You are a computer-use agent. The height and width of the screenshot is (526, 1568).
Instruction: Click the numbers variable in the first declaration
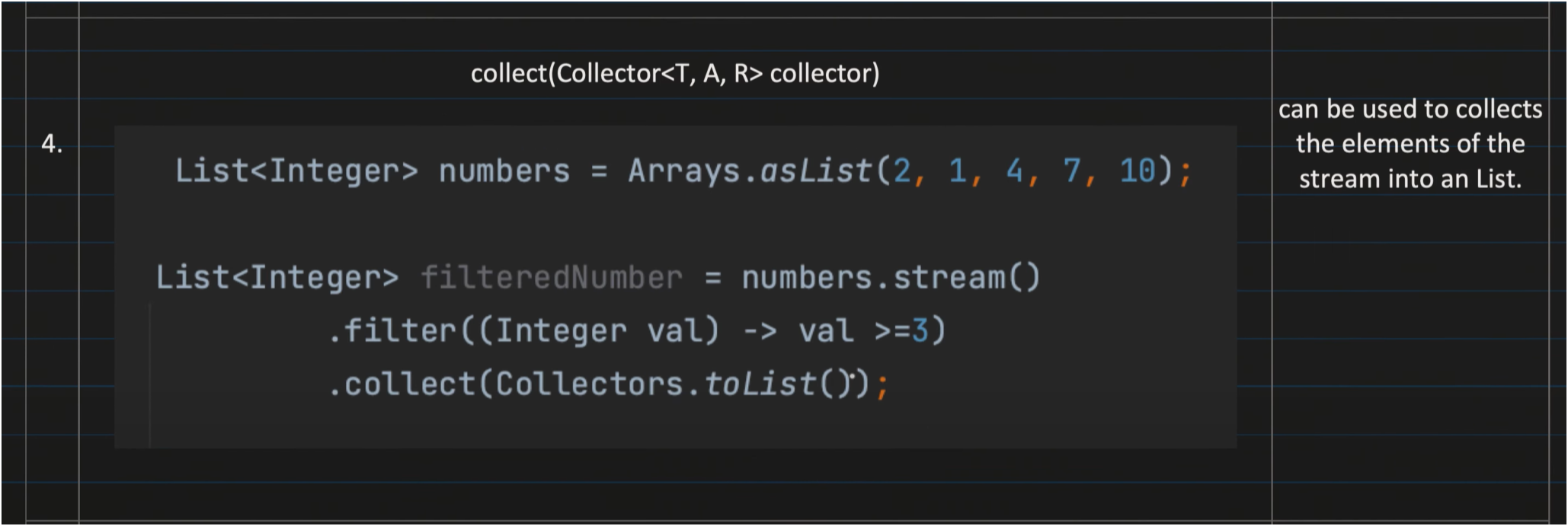coord(504,171)
